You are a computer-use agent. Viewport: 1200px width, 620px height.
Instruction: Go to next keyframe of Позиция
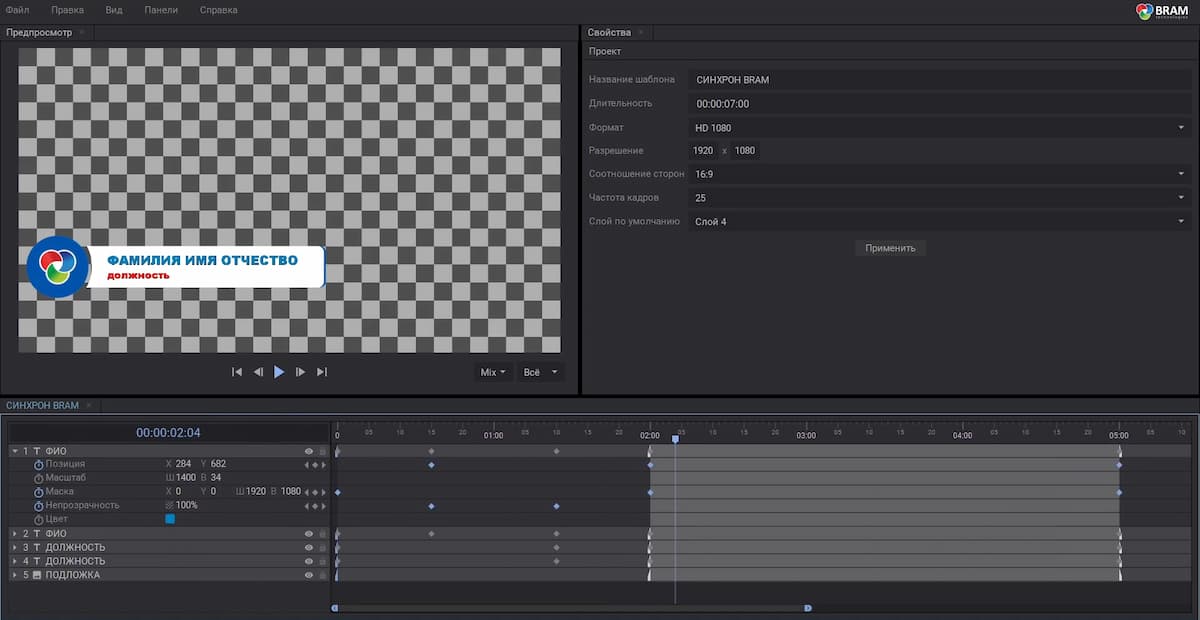(323, 465)
